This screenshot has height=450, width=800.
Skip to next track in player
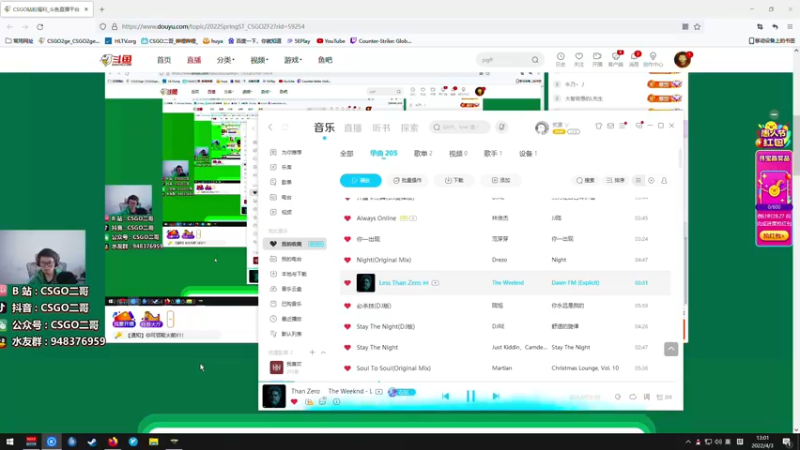tap(495, 396)
